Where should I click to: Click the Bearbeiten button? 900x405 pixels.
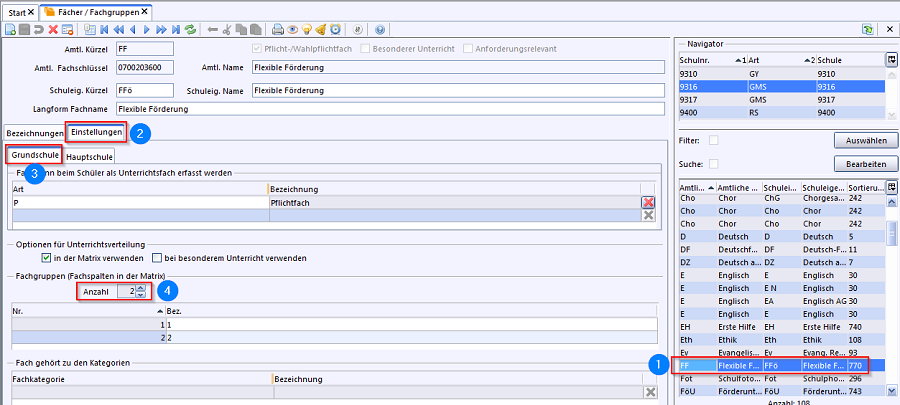coord(866,164)
